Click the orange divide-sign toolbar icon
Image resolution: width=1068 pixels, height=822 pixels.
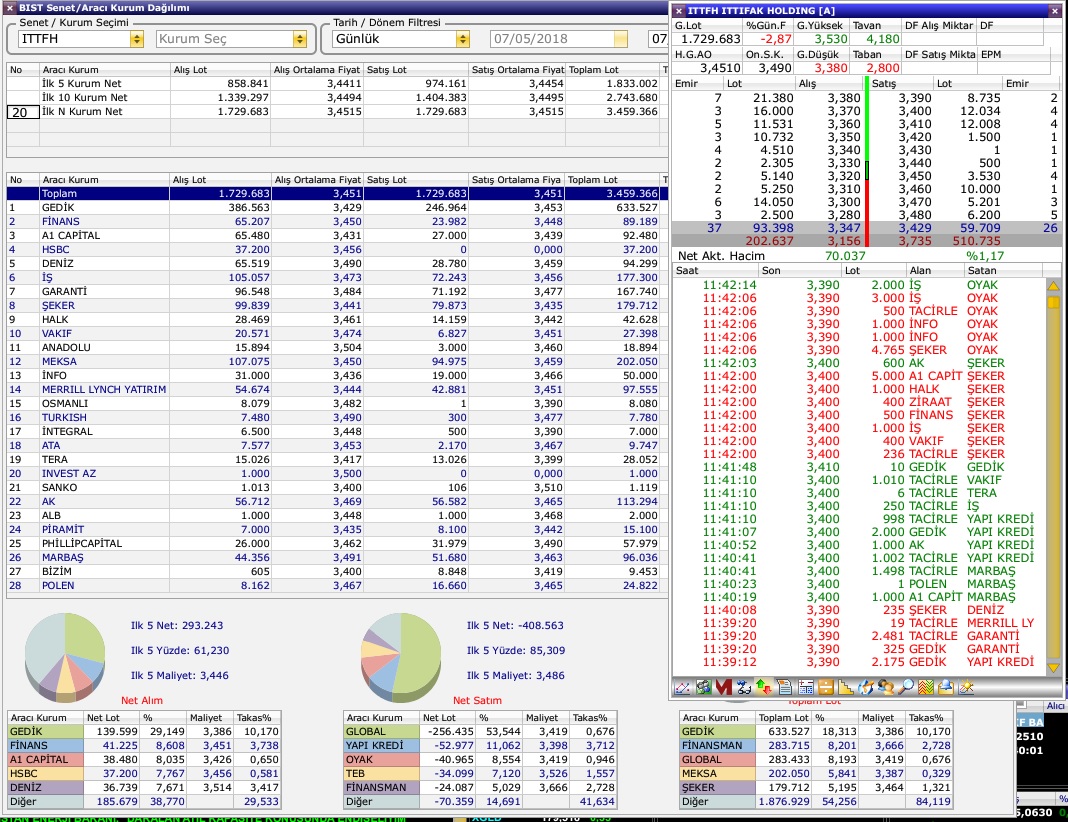tap(826, 688)
